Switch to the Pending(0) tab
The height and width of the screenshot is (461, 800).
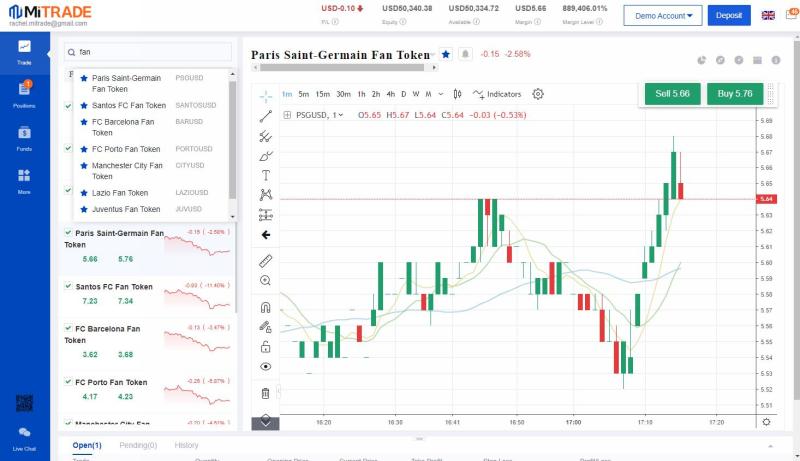(138, 445)
